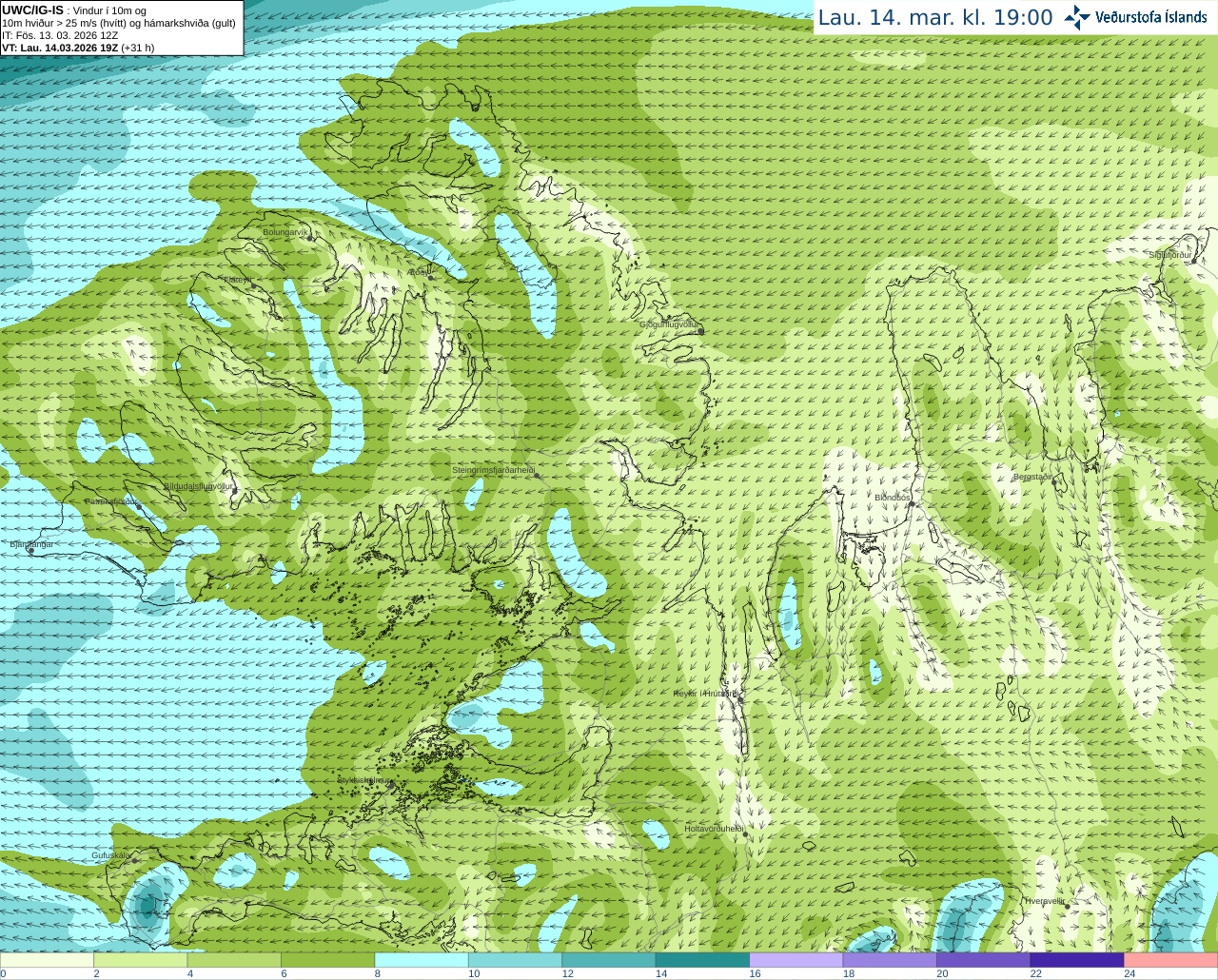Select the pink above-24 m/s legend swatch

[1171, 960]
